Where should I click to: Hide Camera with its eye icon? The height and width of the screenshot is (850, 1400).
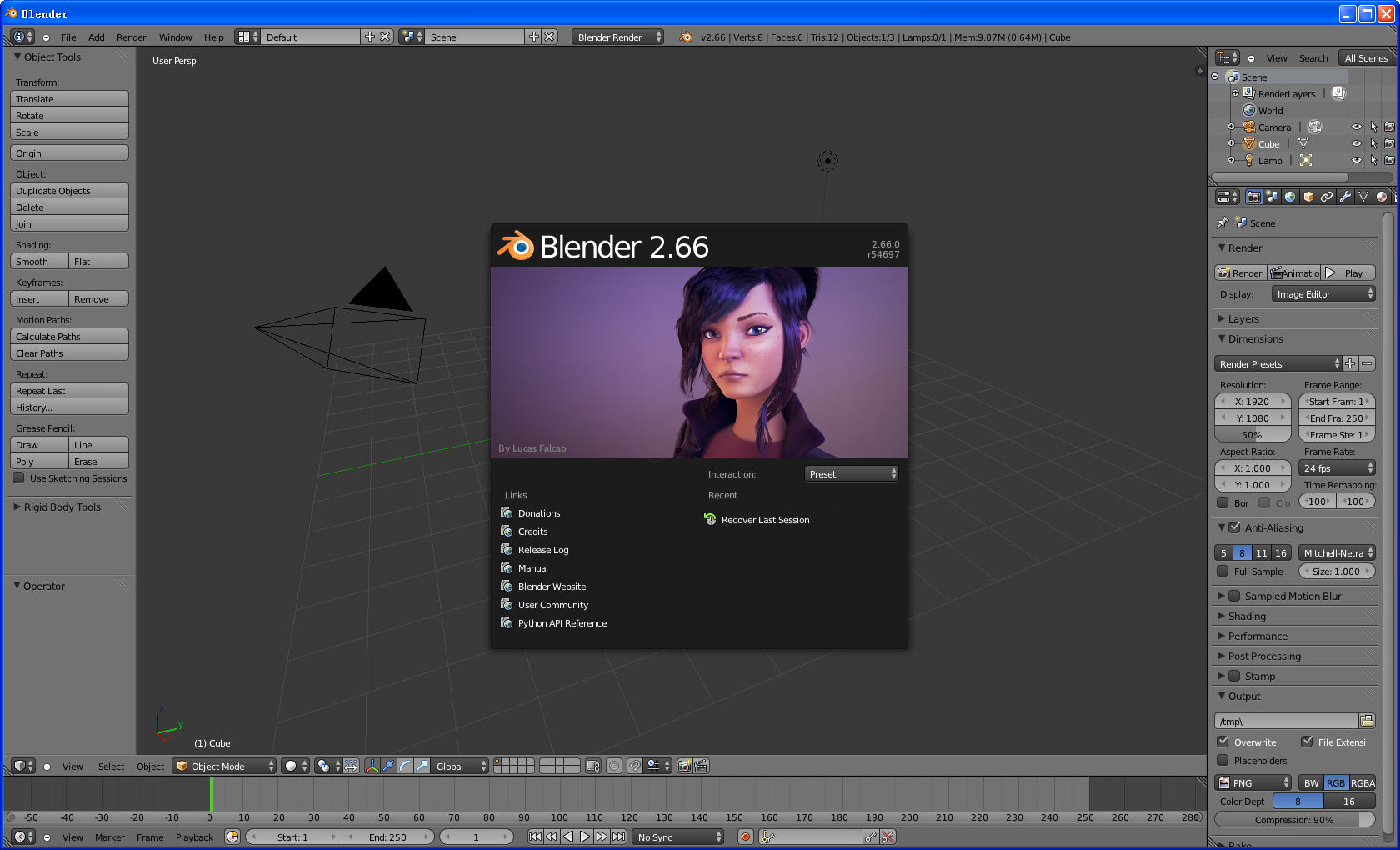click(1357, 127)
